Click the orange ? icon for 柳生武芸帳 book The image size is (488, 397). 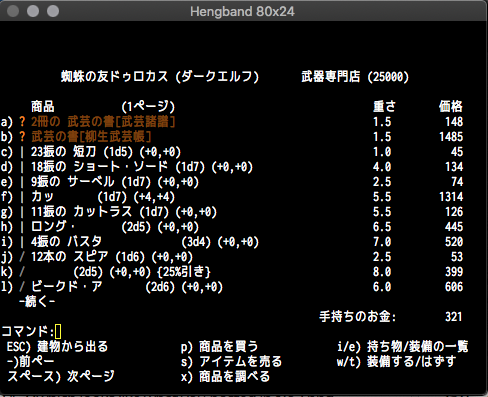point(22,137)
